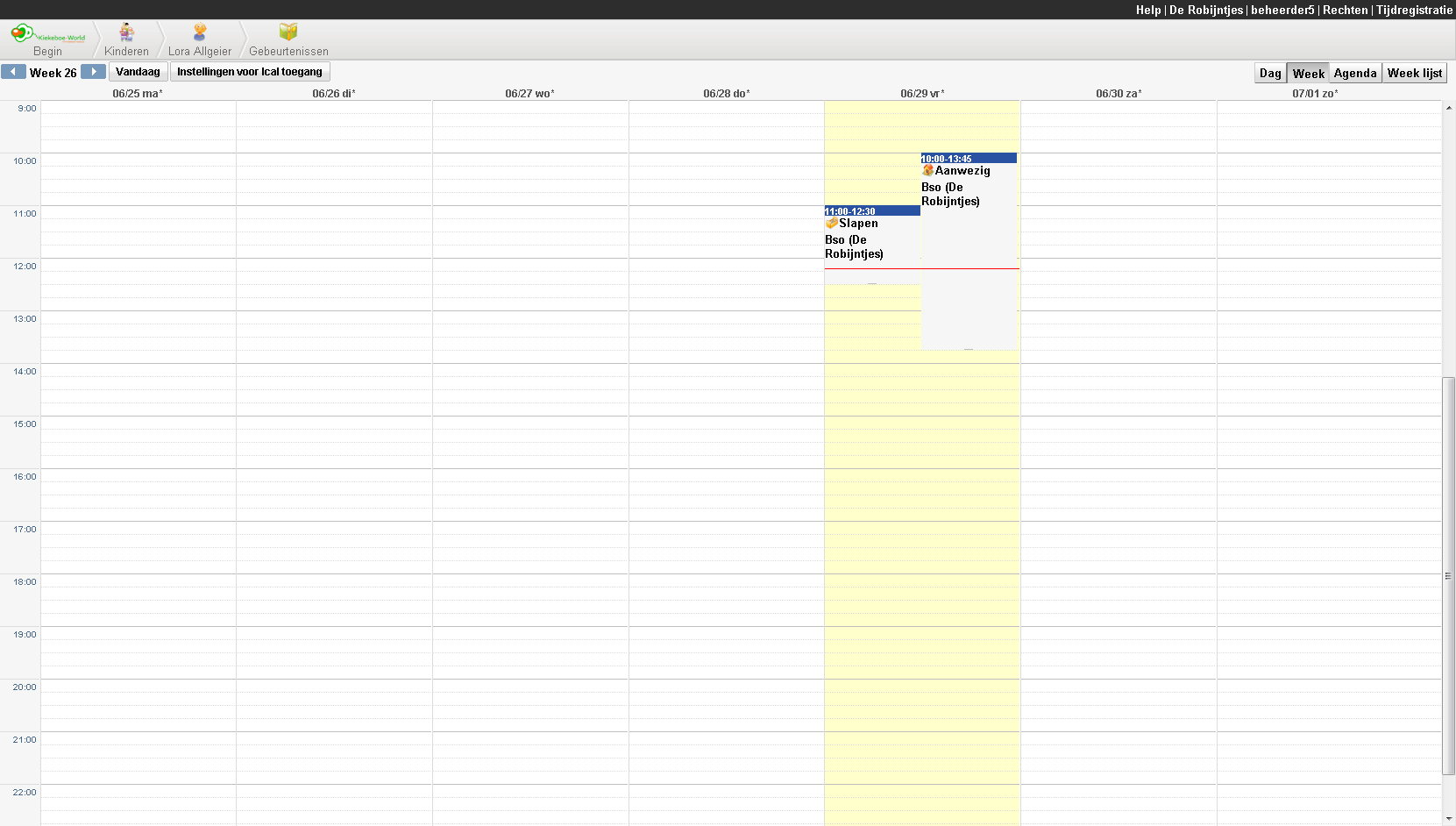Click the De Robijntjes top bar link
Viewport: 1456px width, 826px height.
[x=1205, y=10]
